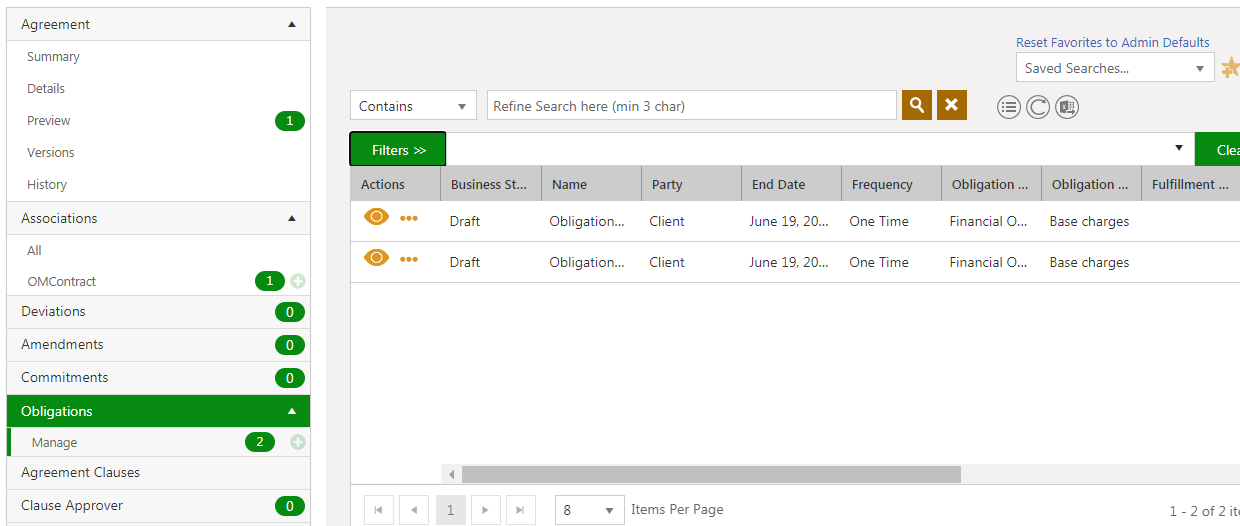1240x526 pixels.
Task: Open the Saved Searches dropdown
Action: (x=1115, y=68)
